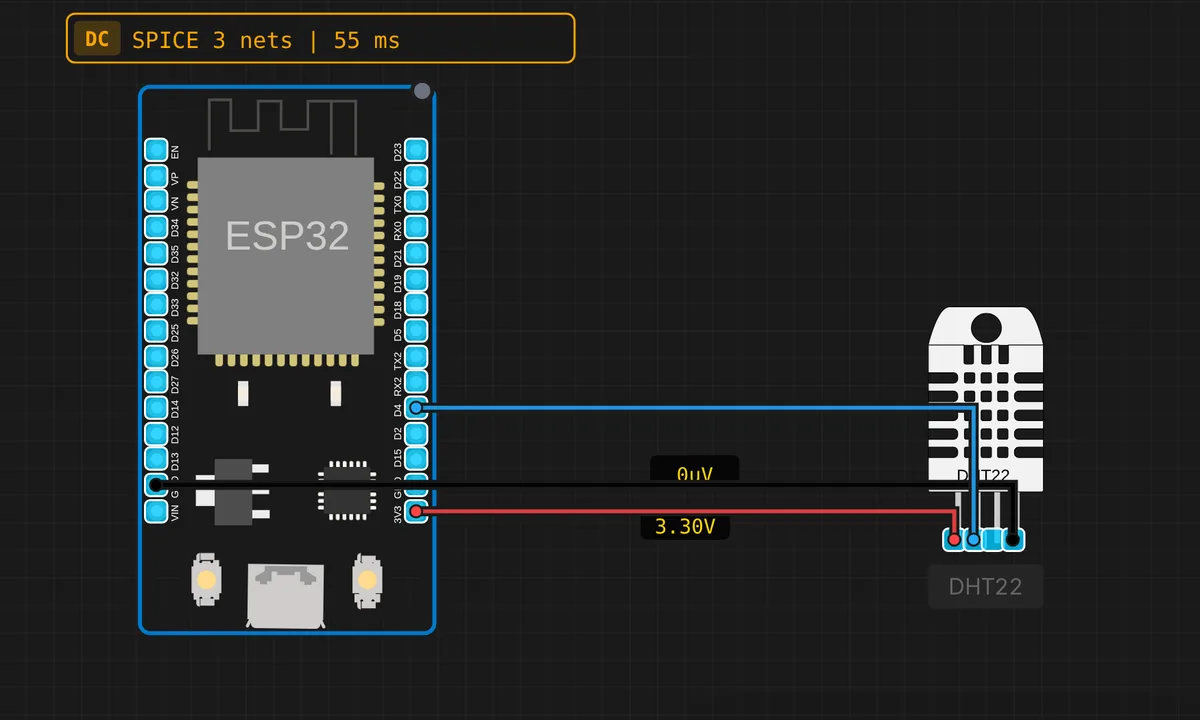This screenshot has width=1200, height=720.
Task: Click the DHT22 data pin with blue wire
Action: click(973, 539)
